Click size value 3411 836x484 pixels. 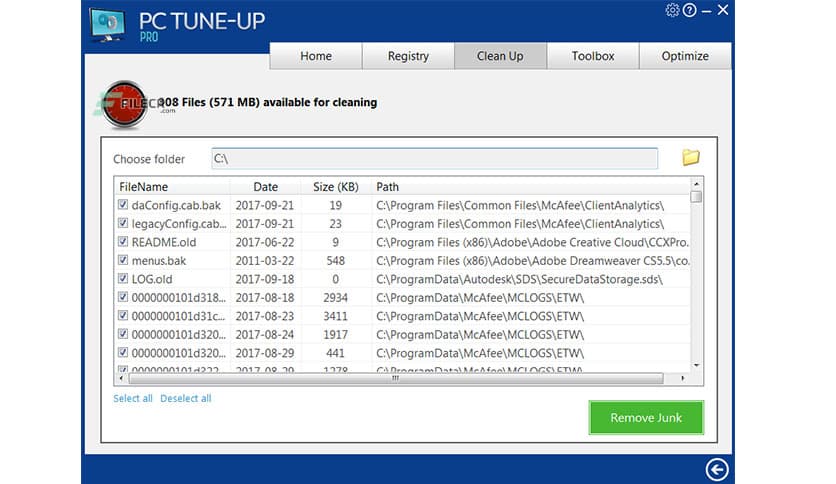click(335, 316)
